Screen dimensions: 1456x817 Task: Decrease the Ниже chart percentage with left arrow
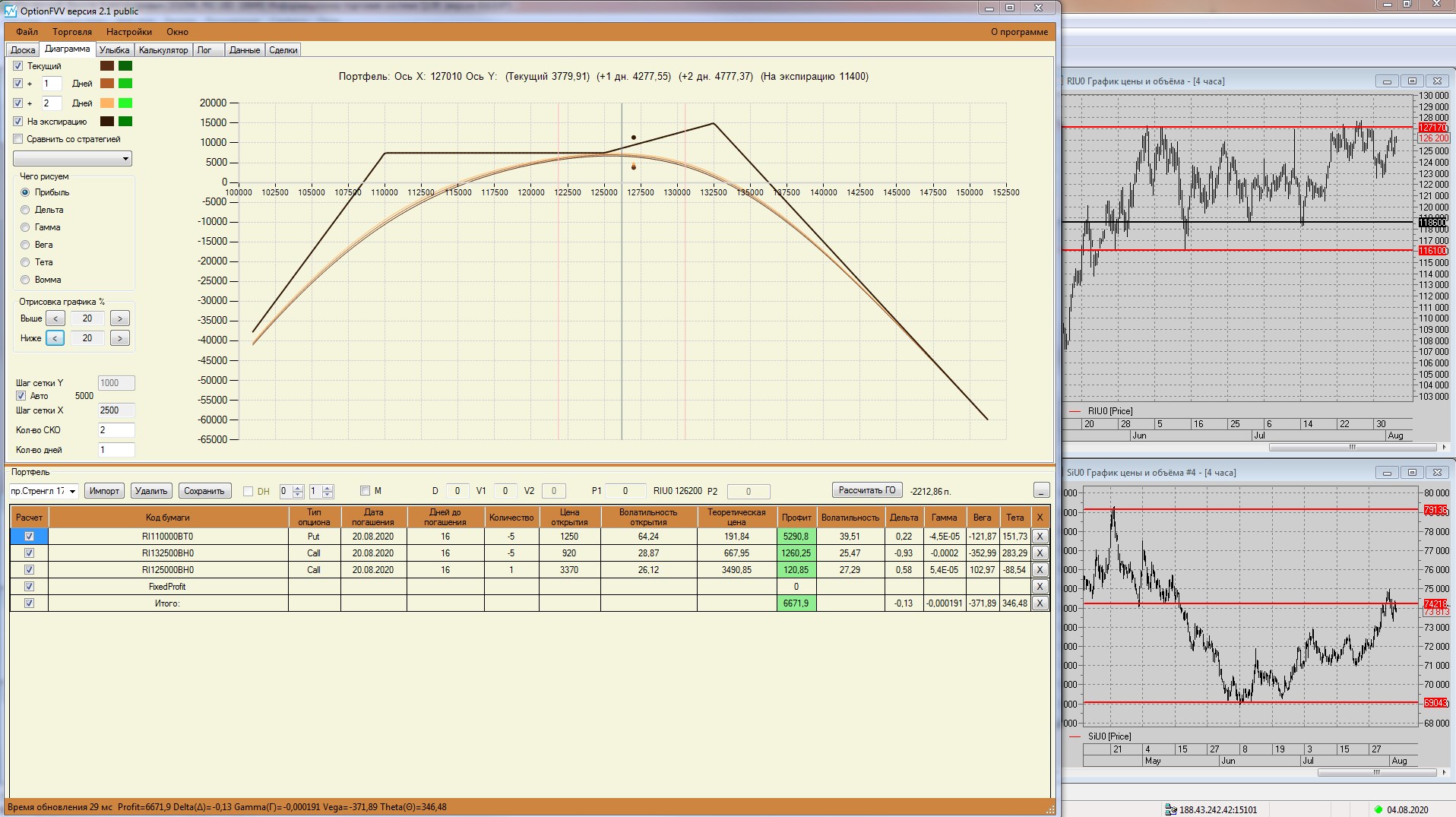click(x=55, y=338)
